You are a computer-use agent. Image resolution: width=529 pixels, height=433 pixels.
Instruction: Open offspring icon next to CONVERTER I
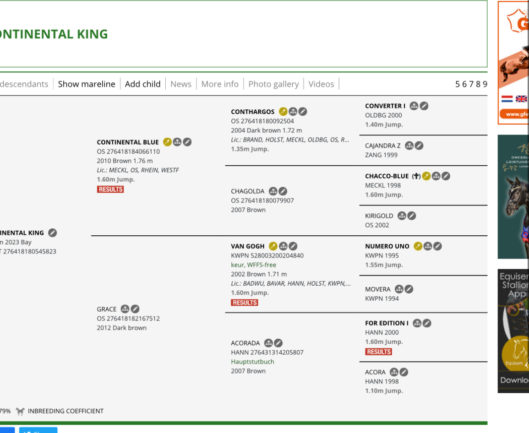(x=414, y=106)
